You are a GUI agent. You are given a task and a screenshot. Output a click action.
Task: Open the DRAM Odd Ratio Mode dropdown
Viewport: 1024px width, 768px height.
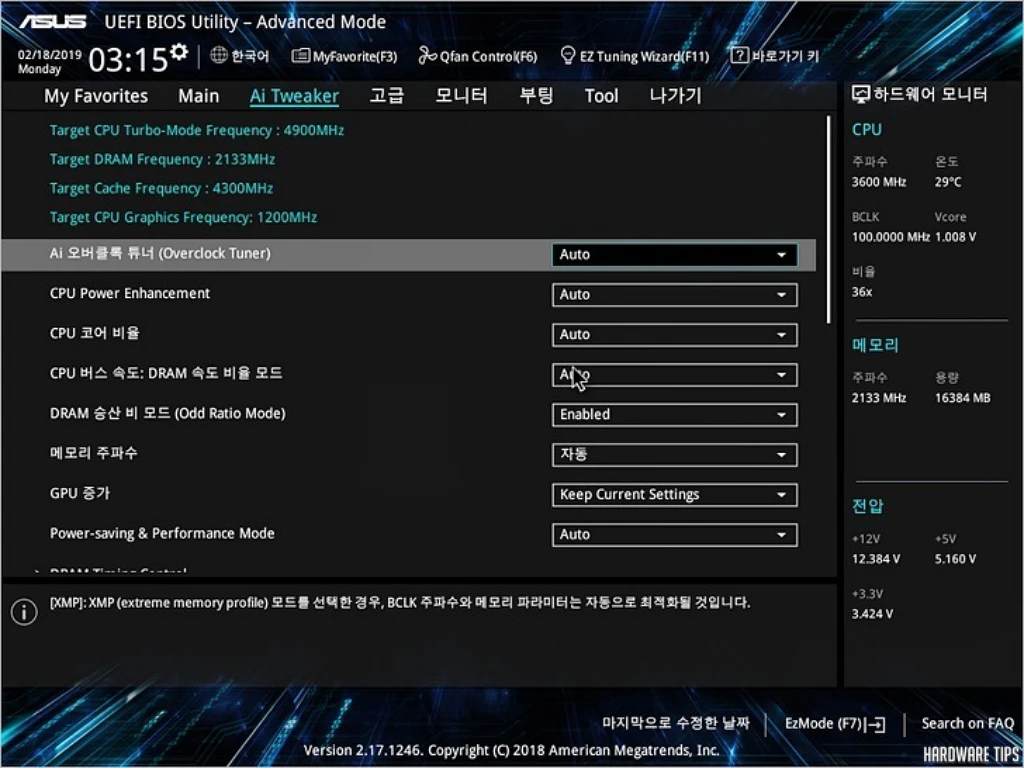pos(674,415)
